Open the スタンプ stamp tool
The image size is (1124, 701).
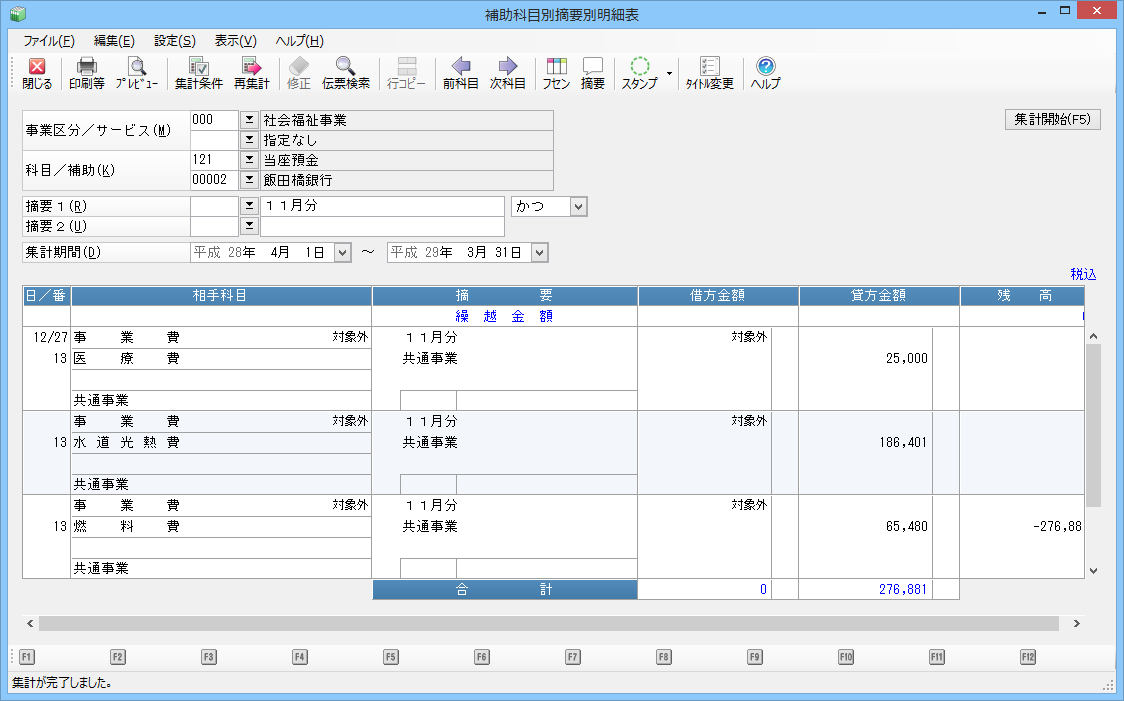pos(640,73)
